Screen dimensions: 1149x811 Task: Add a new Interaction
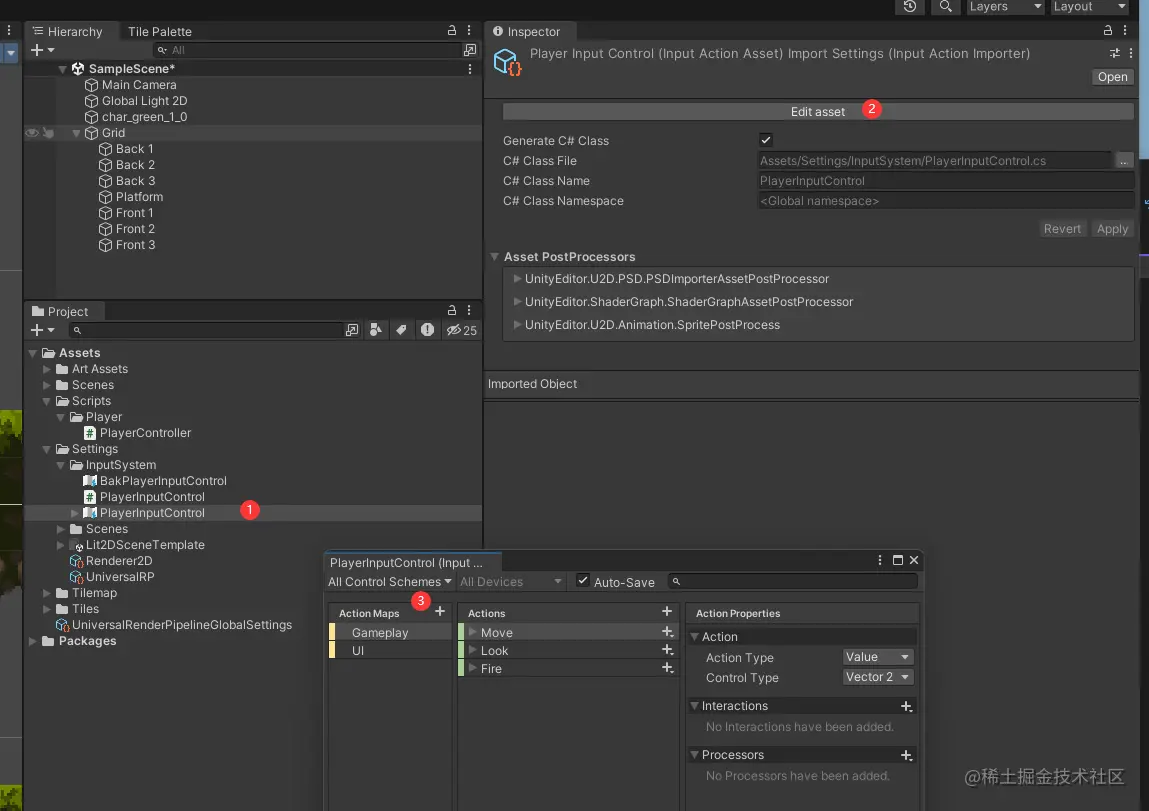click(906, 706)
